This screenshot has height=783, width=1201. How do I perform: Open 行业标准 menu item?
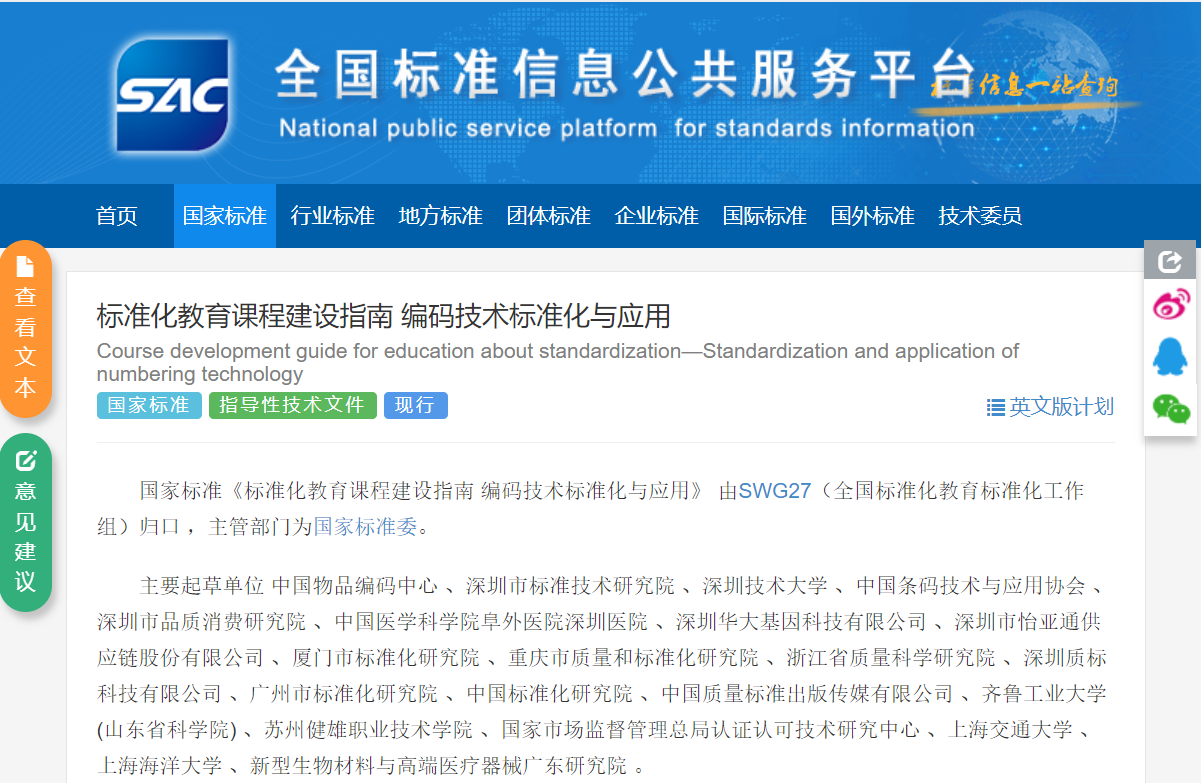[x=333, y=216]
